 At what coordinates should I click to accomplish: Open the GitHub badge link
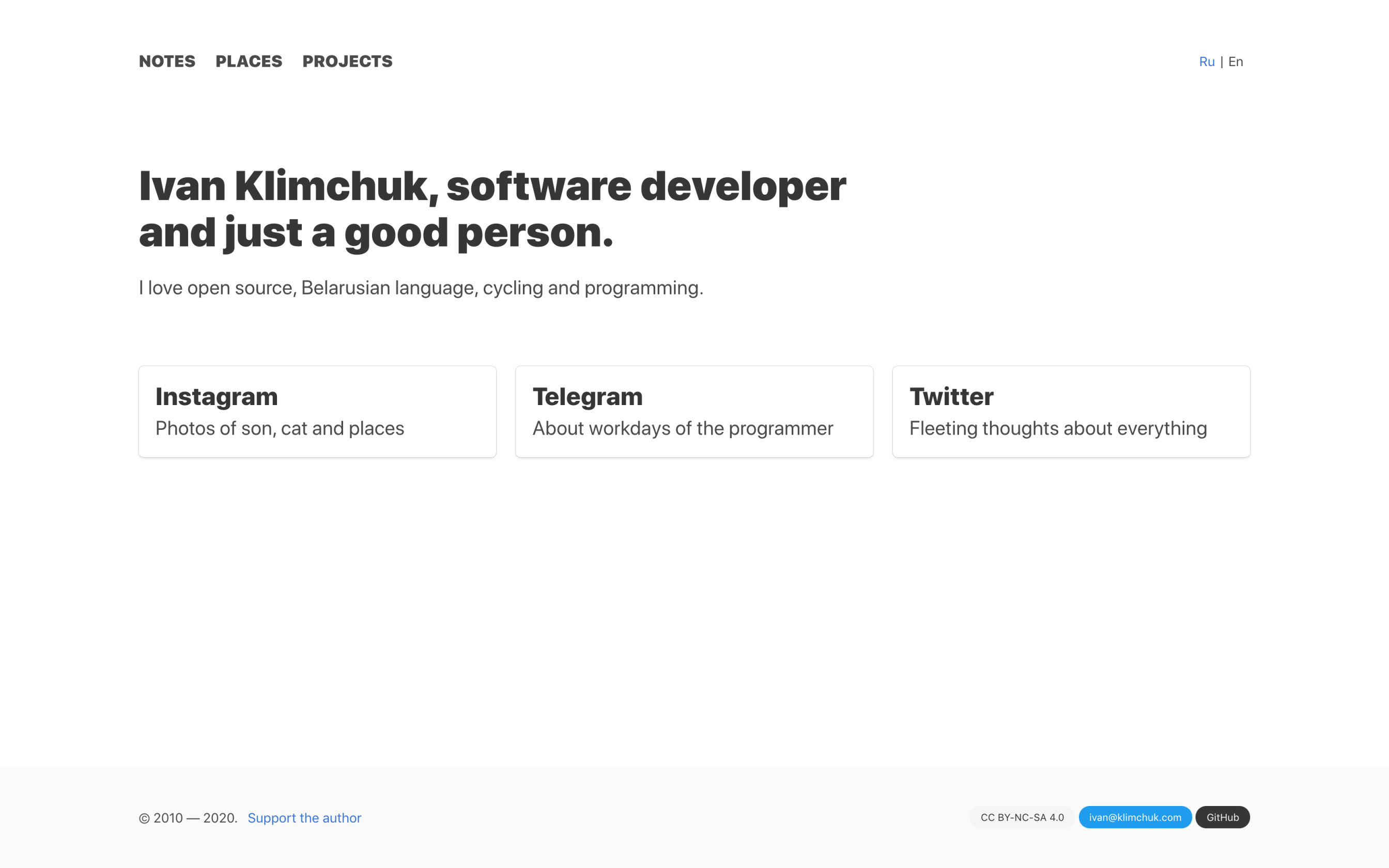1222,817
